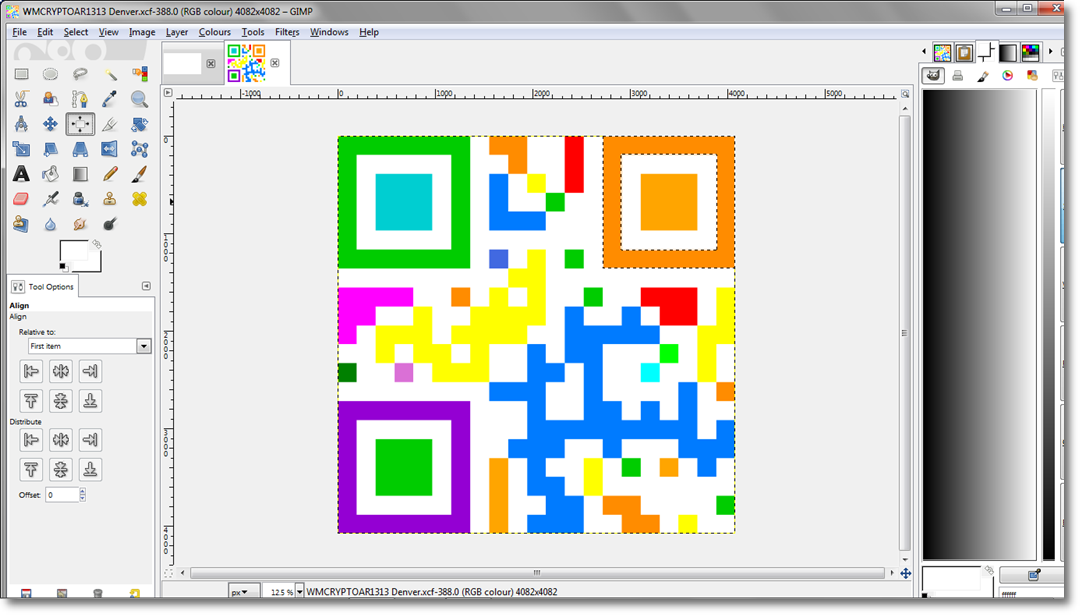Select the Cage Transform tool
The height and width of the screenshot is (615, 1080).
(x=139, y=149)
